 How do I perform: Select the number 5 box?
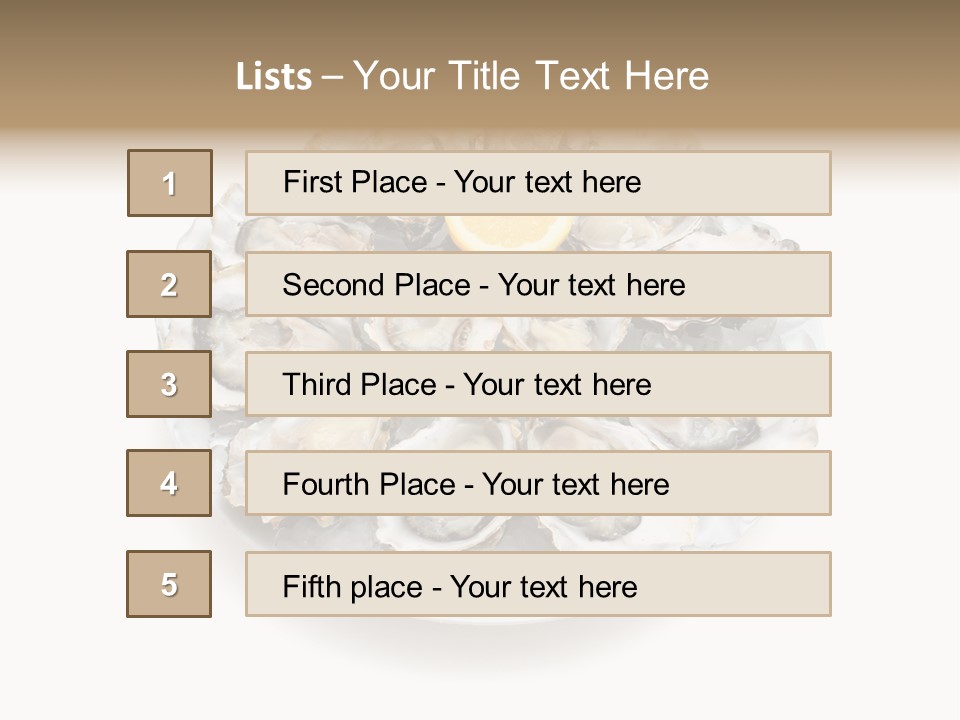[x=169, y=584]
